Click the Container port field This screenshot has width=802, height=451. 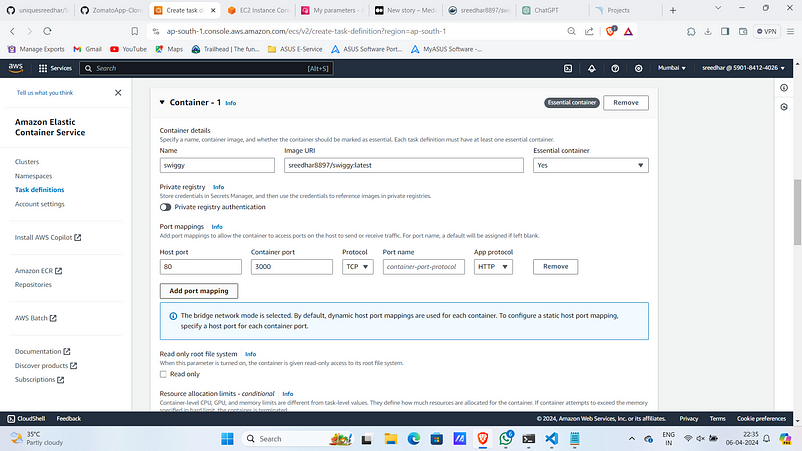[x=292, y=267]
